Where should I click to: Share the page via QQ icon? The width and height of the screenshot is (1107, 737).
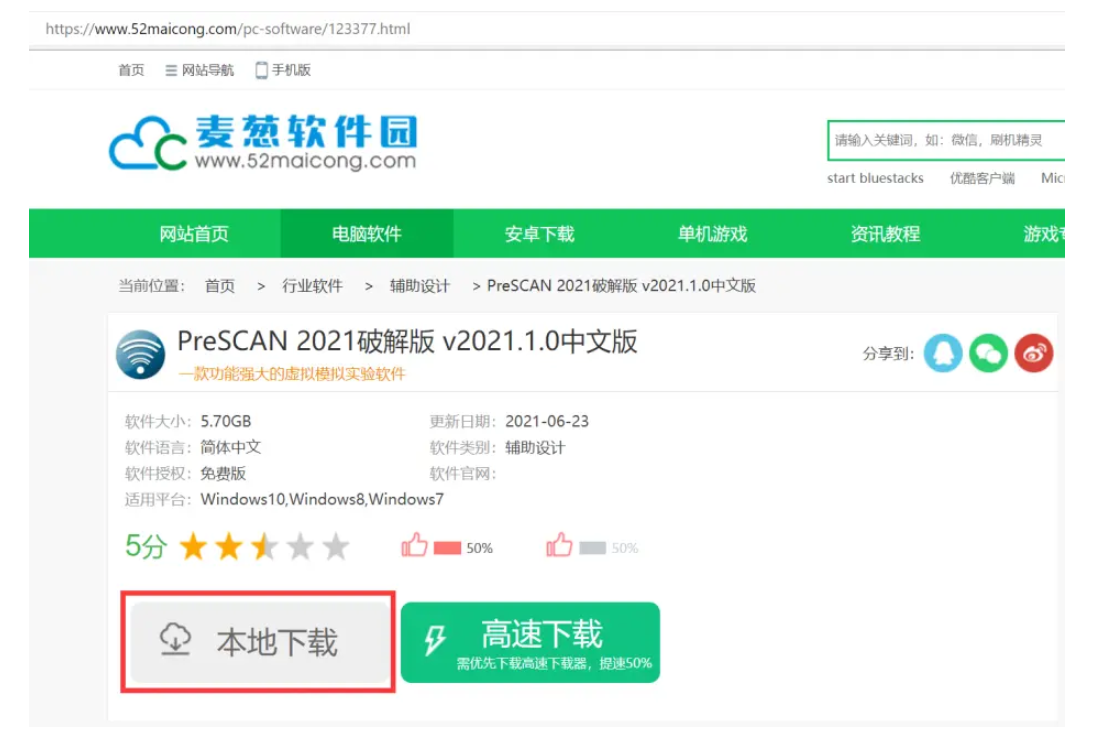click(x=941, y=354)
